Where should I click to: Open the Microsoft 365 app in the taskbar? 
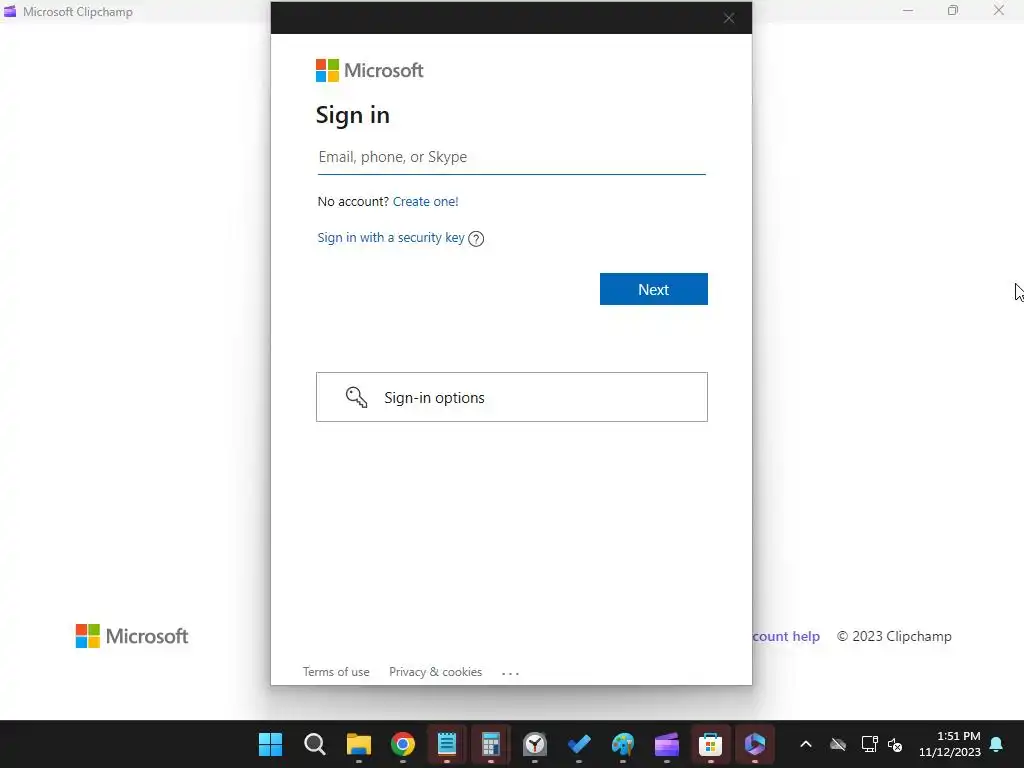pos(755,744)
